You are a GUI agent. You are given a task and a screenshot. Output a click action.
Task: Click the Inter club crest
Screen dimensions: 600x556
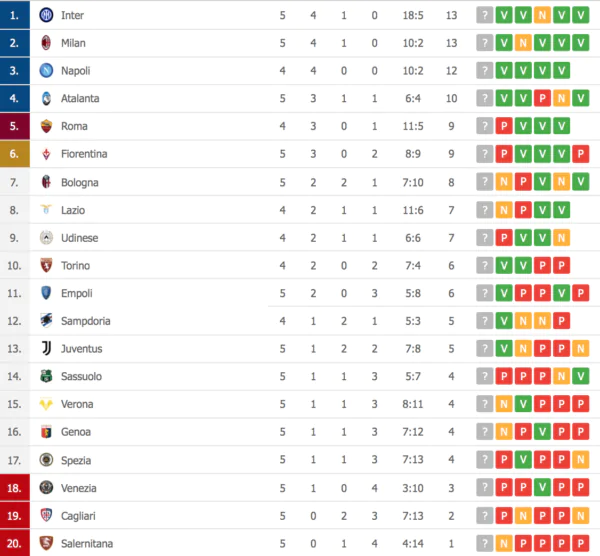coord(46,15)
